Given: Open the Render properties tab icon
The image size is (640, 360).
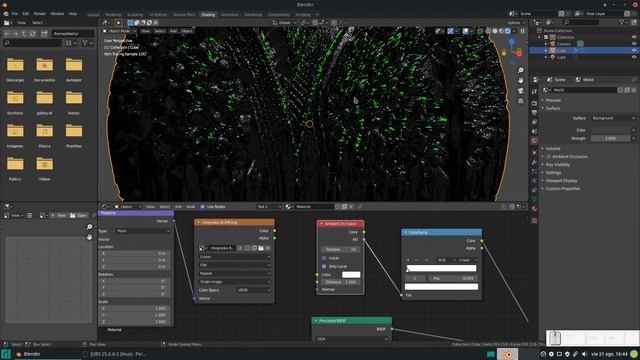Looking at the screenshot, I should pyautogui.click(x=534, y=104).
